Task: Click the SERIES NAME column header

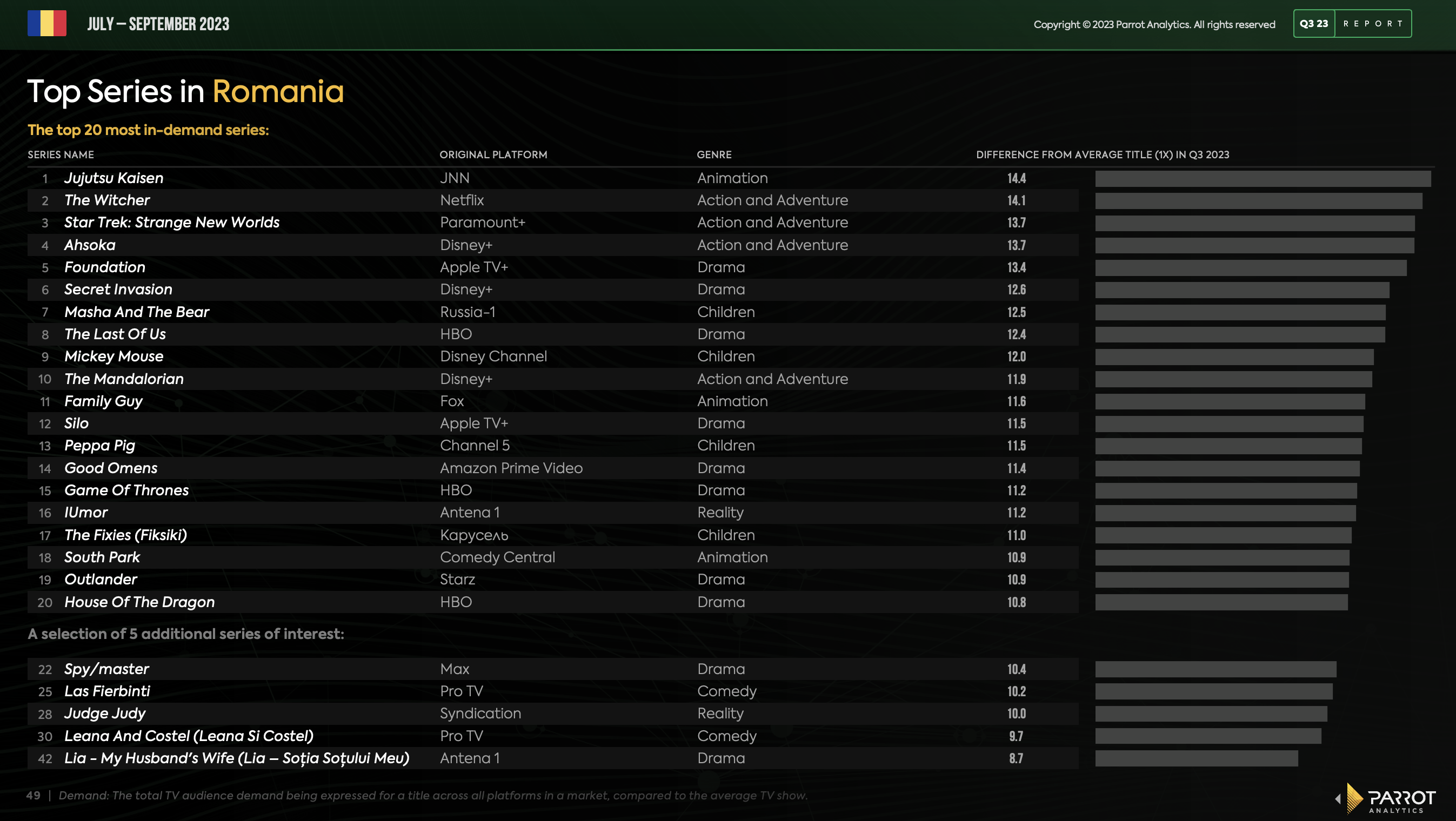Action: [x=61, y=155]
